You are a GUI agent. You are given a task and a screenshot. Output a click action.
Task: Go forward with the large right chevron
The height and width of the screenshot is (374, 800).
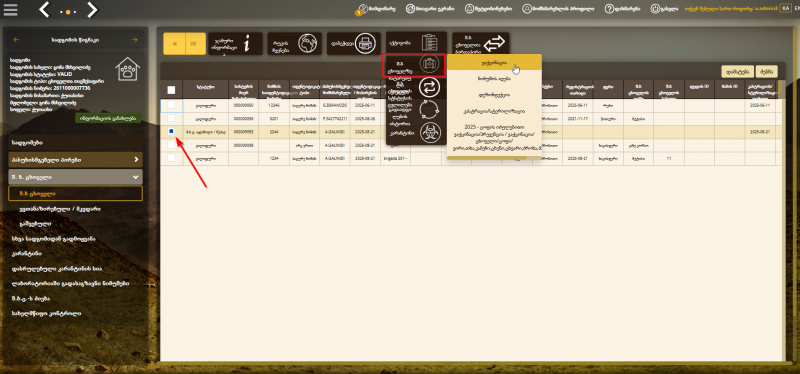(92, 9)
